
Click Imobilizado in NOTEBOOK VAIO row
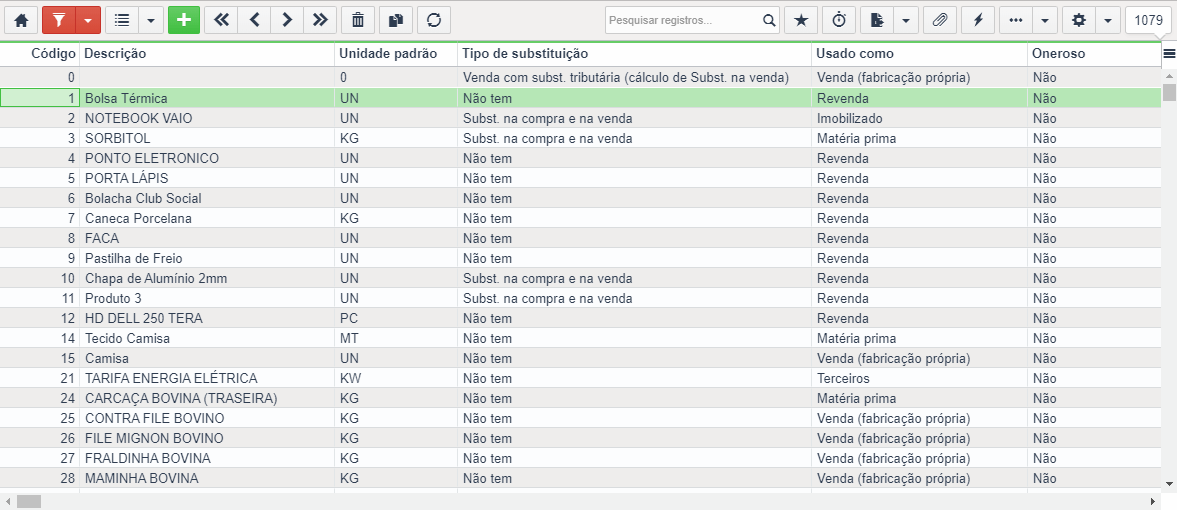850,119
